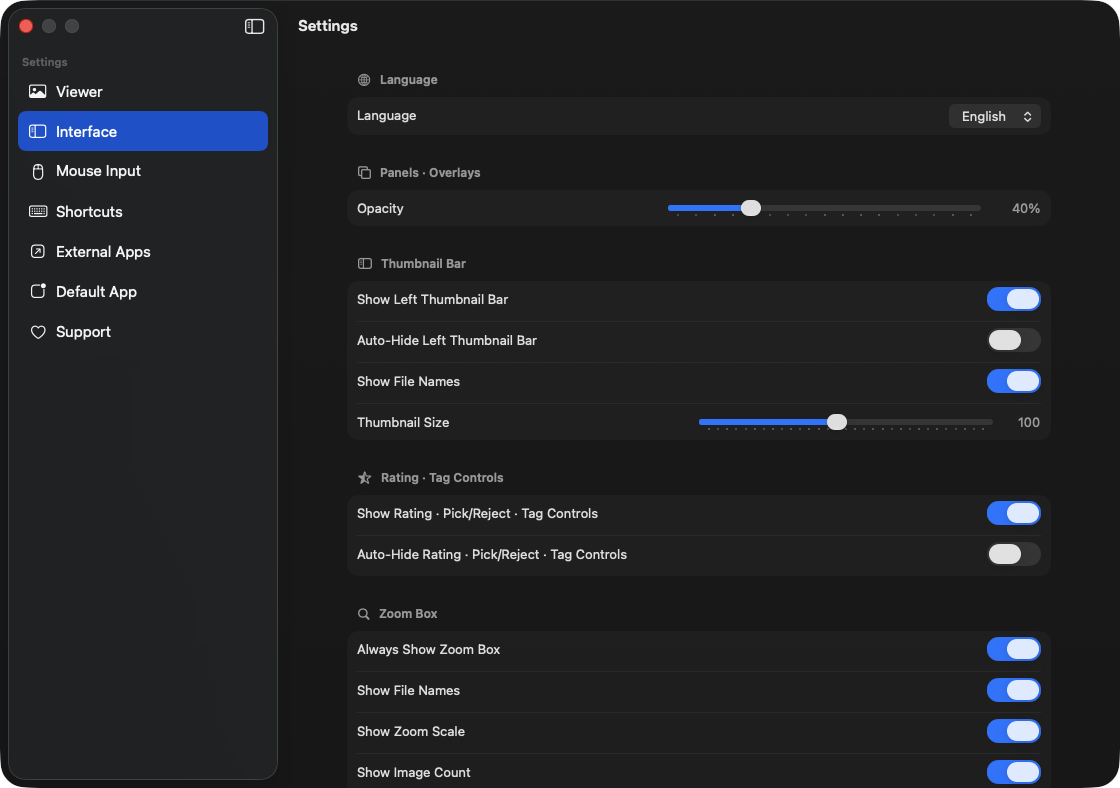The image size is (1120, 788).
Task: Click the Viewer picture icon in sidebar
Action: coord(38,91)
